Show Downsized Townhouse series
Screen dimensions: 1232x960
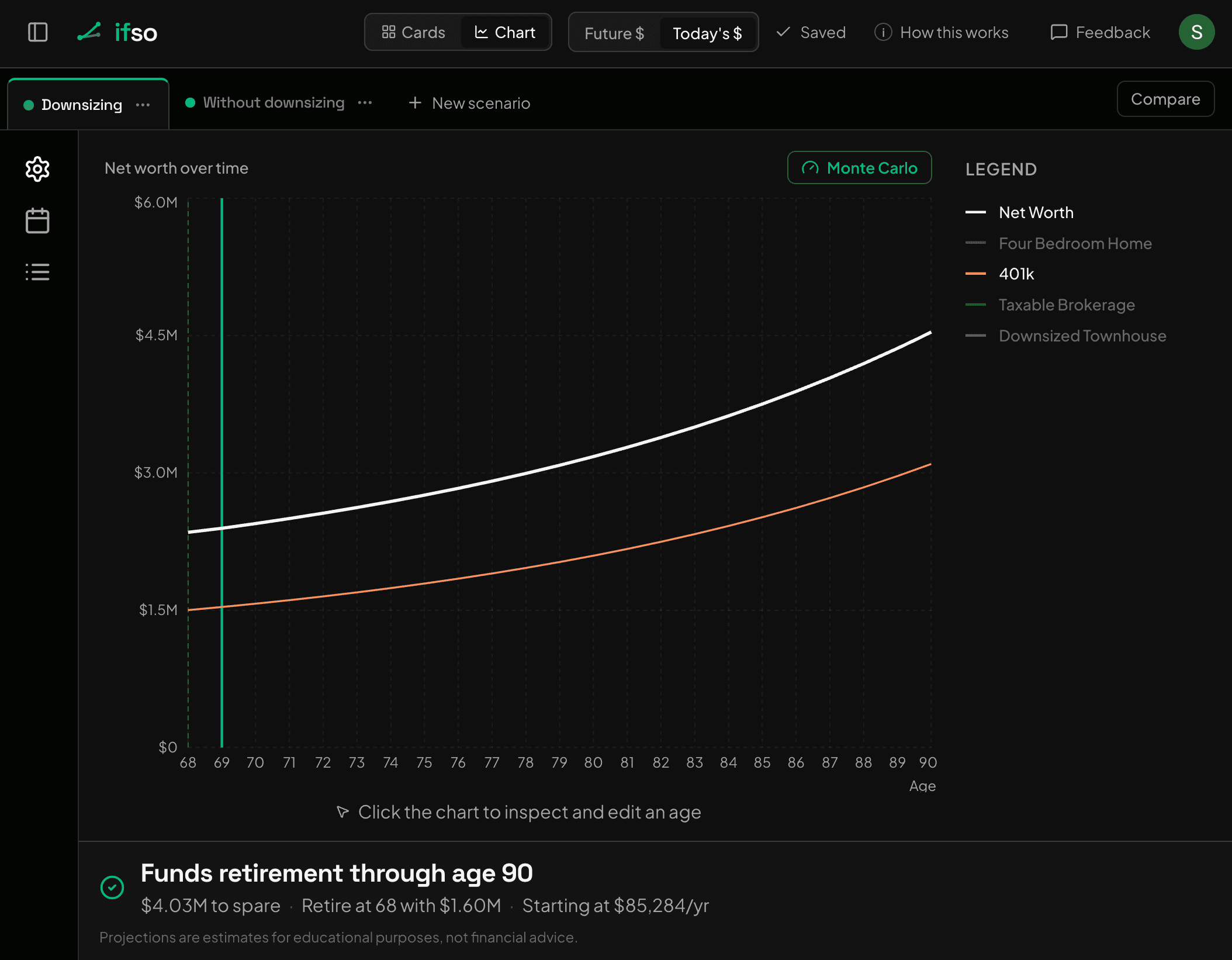pyautogui.click(x=1065, y=336)
